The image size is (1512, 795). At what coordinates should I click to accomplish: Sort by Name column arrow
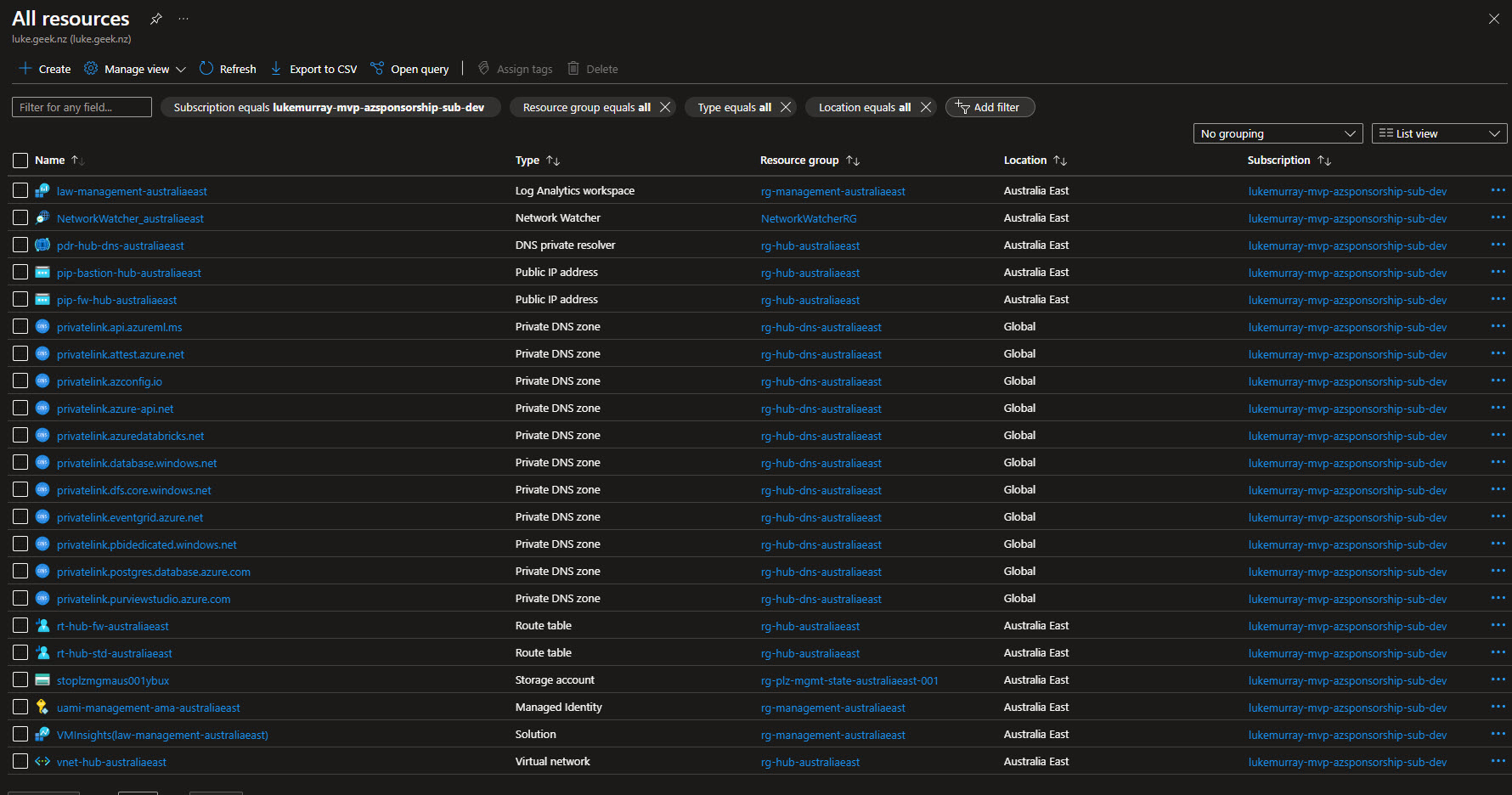pyautogui.click(x=77, y=160)
